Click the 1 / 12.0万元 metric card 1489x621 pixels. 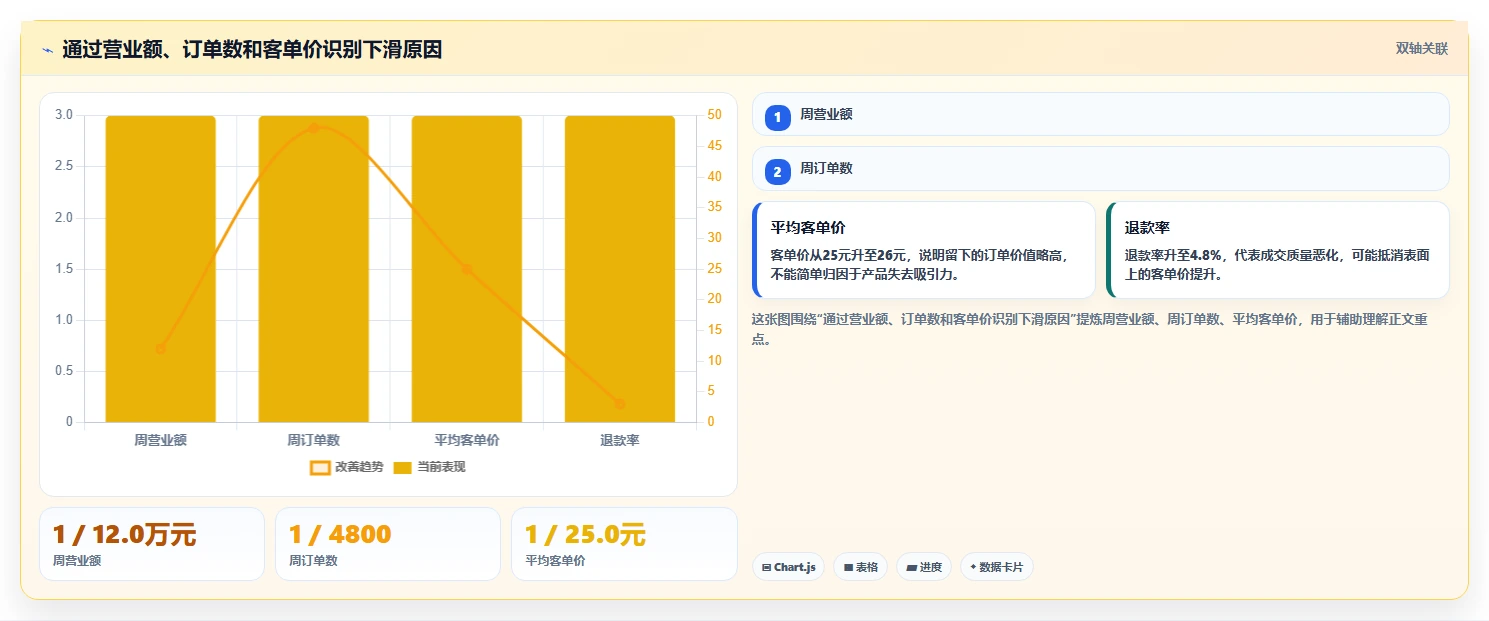[152, 544]
